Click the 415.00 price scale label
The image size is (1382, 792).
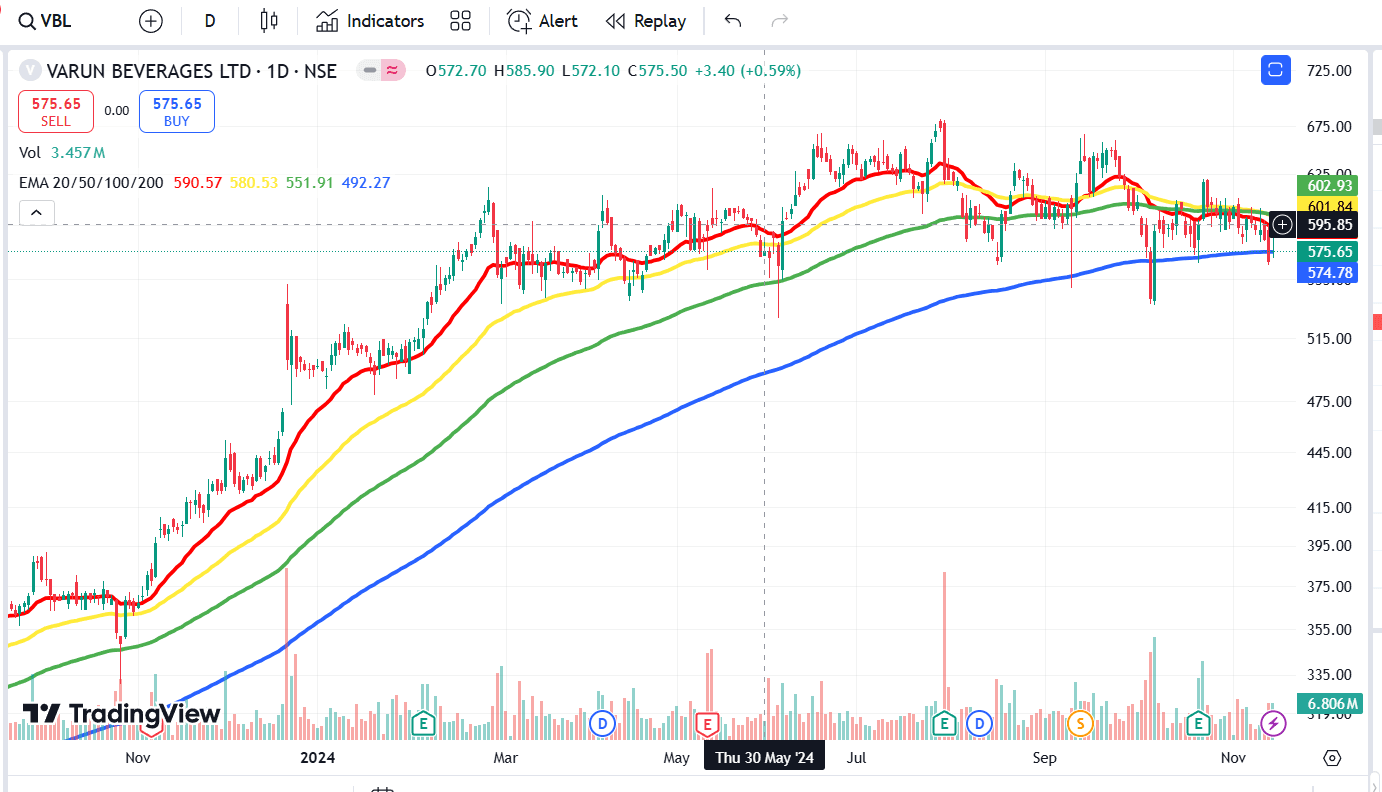1329,508
